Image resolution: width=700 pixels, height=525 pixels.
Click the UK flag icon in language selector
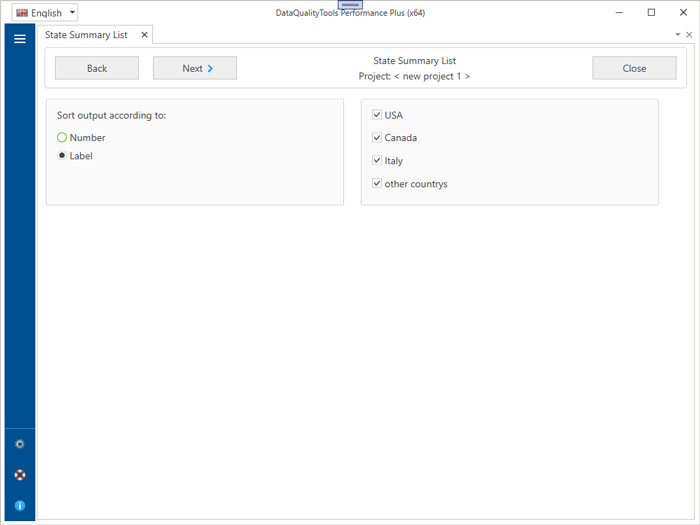point(22,13)
